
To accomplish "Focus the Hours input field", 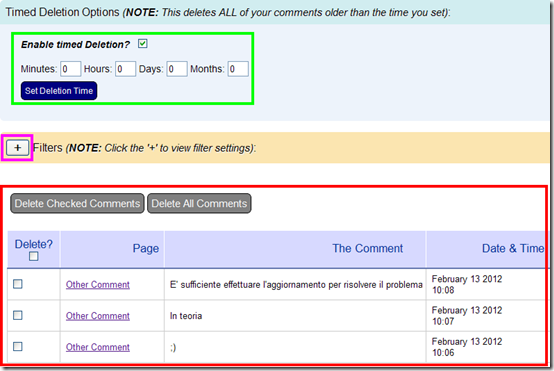I will coord(125,69).
